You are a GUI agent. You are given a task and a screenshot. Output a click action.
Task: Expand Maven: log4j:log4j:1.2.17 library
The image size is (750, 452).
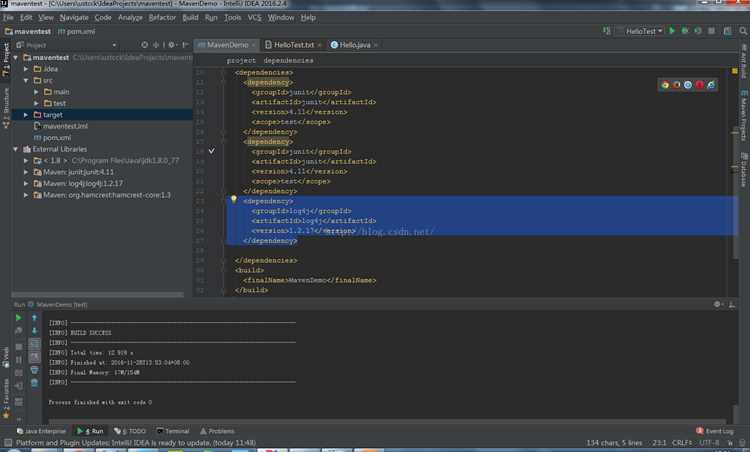click(26, 184)
